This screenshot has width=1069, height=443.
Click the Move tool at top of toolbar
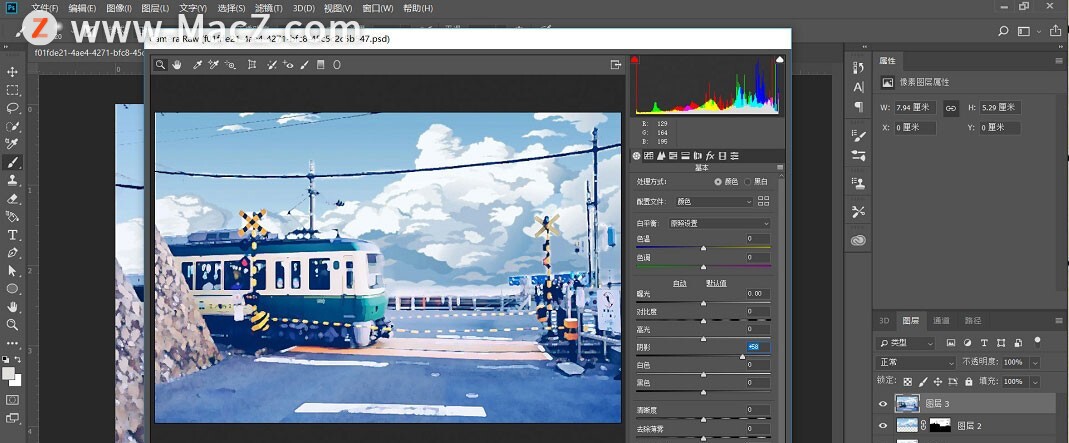(x=13, y=72)
